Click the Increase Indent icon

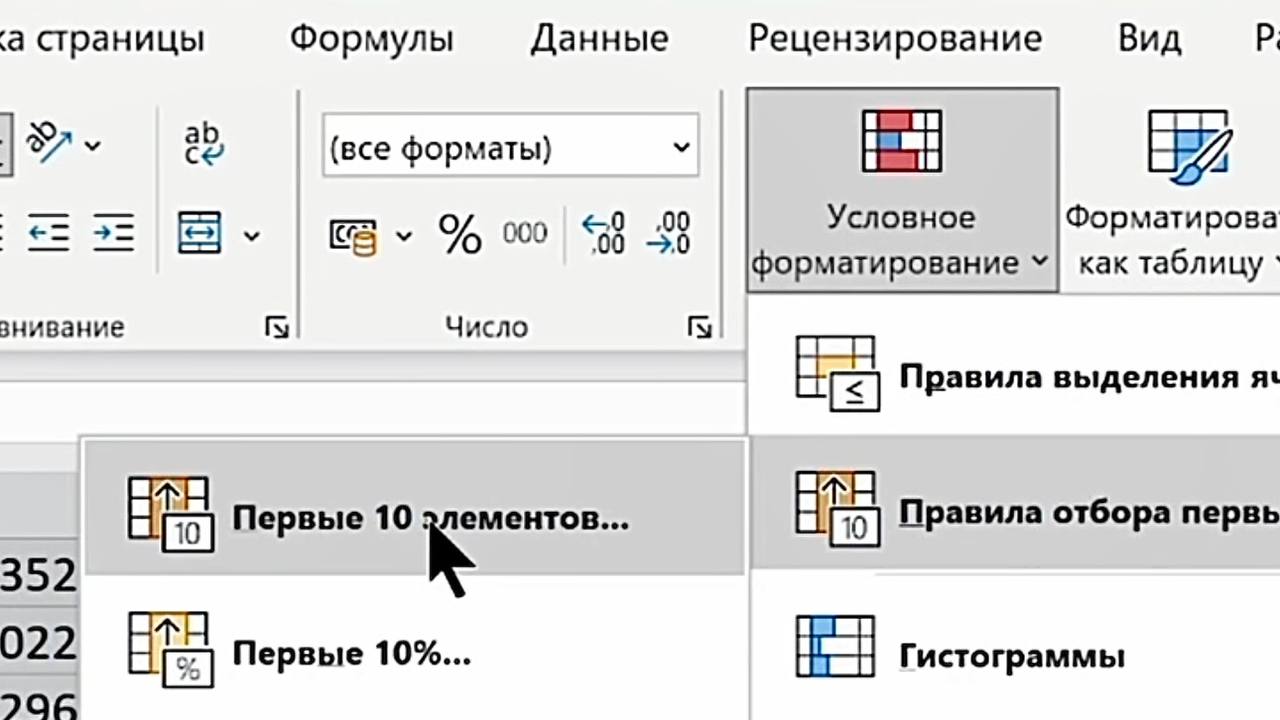[113, 234]
